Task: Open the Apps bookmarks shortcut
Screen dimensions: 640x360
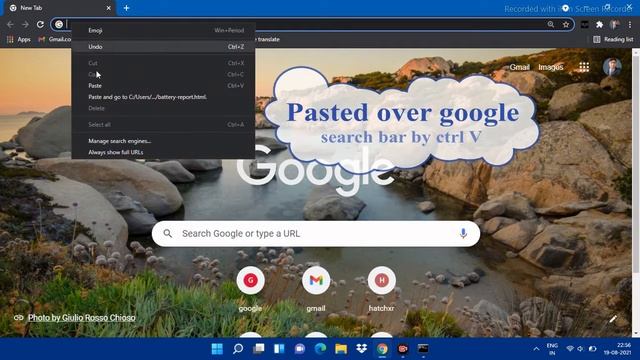Action: (19, 39)
